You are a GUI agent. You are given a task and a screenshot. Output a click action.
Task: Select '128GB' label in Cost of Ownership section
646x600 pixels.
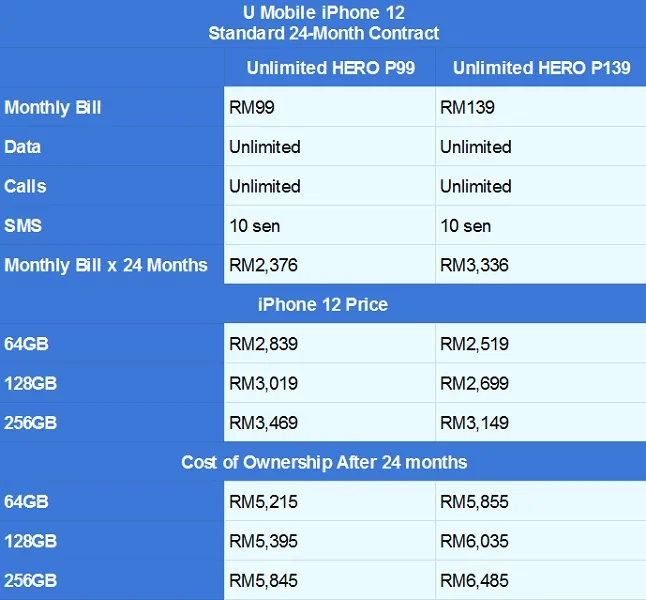30,541
